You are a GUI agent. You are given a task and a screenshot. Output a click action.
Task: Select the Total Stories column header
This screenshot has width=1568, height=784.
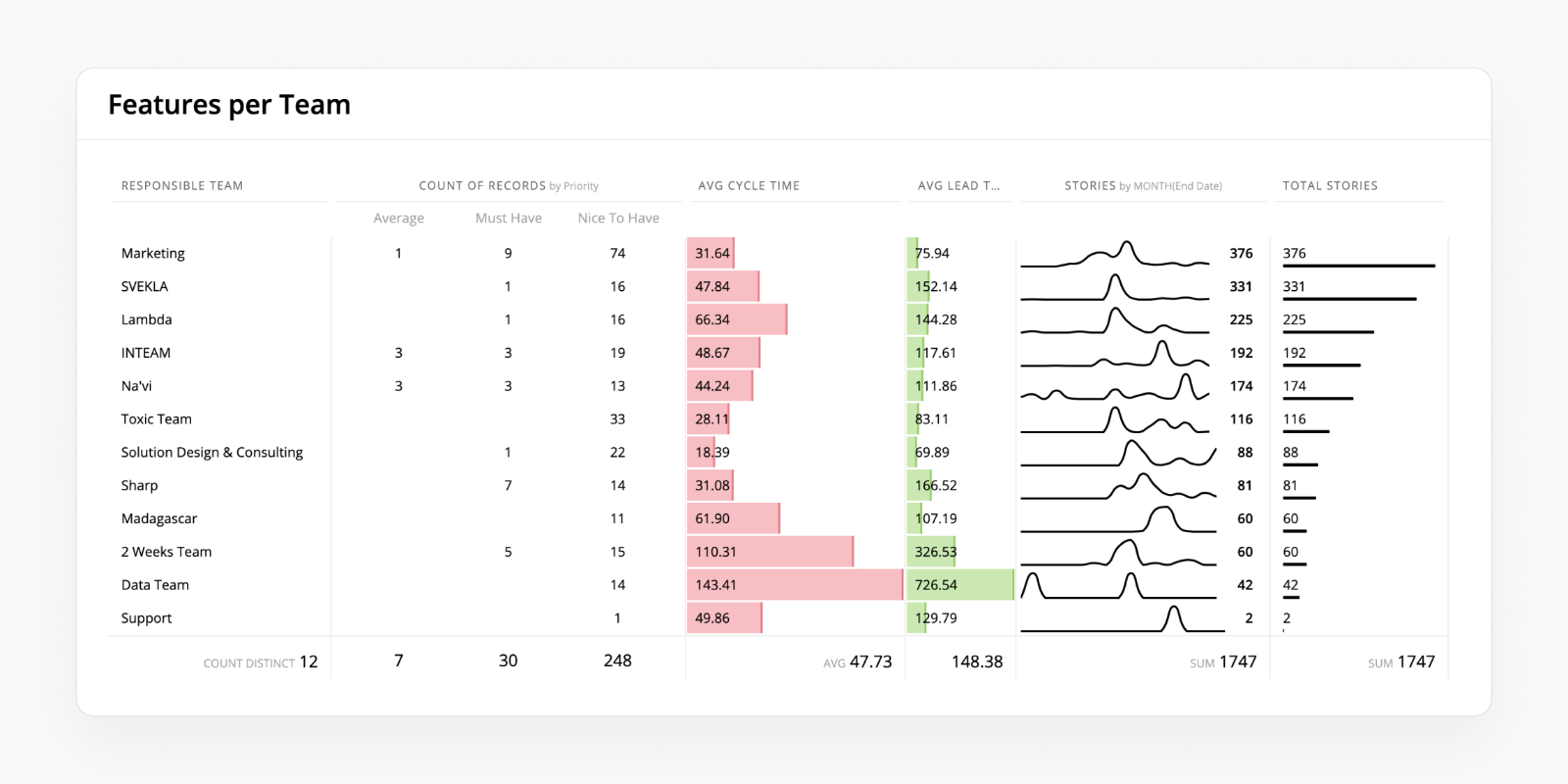(1330, 185)
